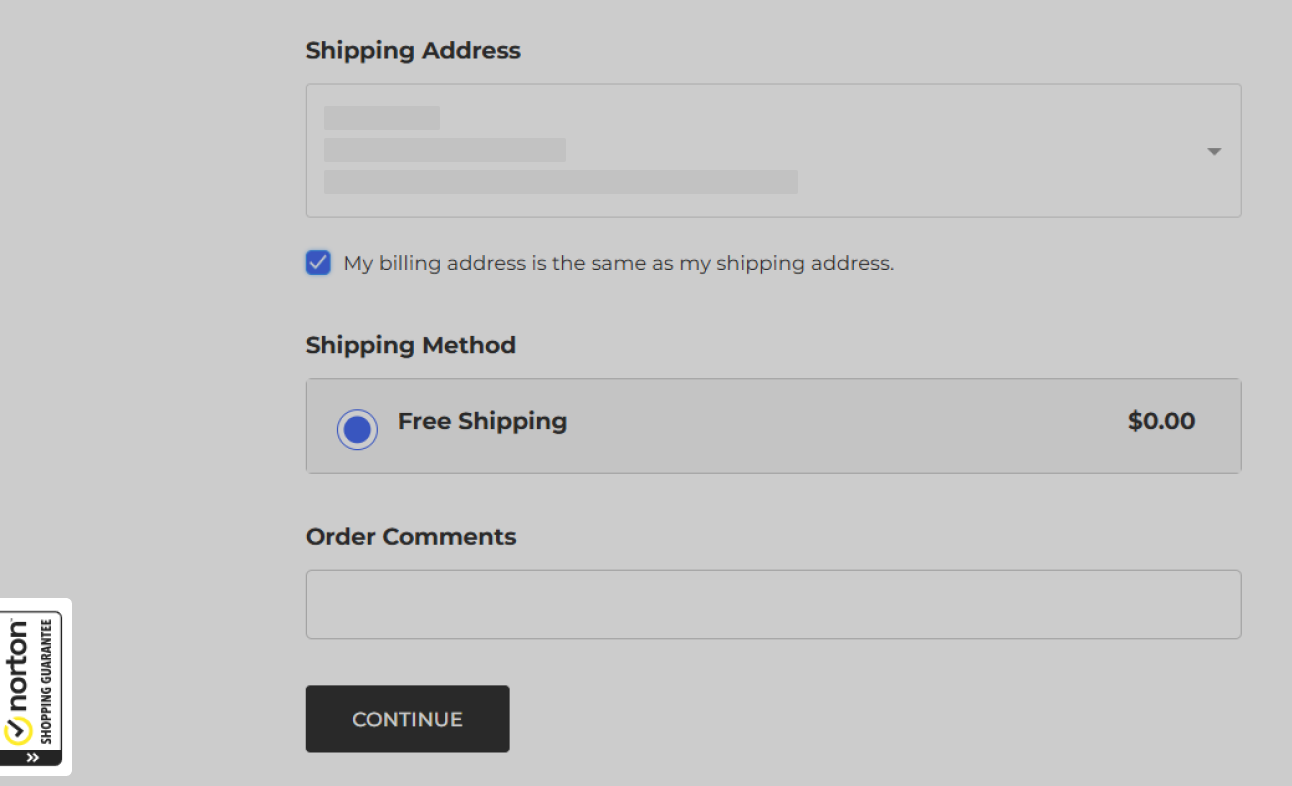Click the longest placeholder line in the address box
1292x786 pixels.
coord(561,182)
